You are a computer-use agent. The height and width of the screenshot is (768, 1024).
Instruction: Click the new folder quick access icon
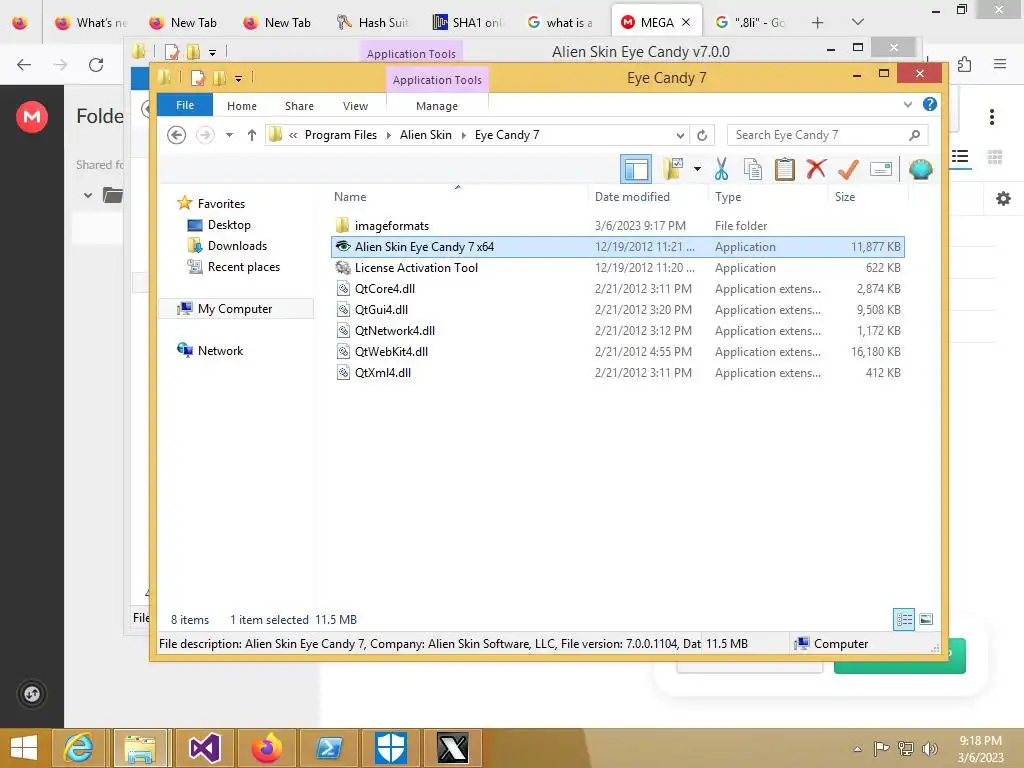pyautogui.click(x=219, y=78)
